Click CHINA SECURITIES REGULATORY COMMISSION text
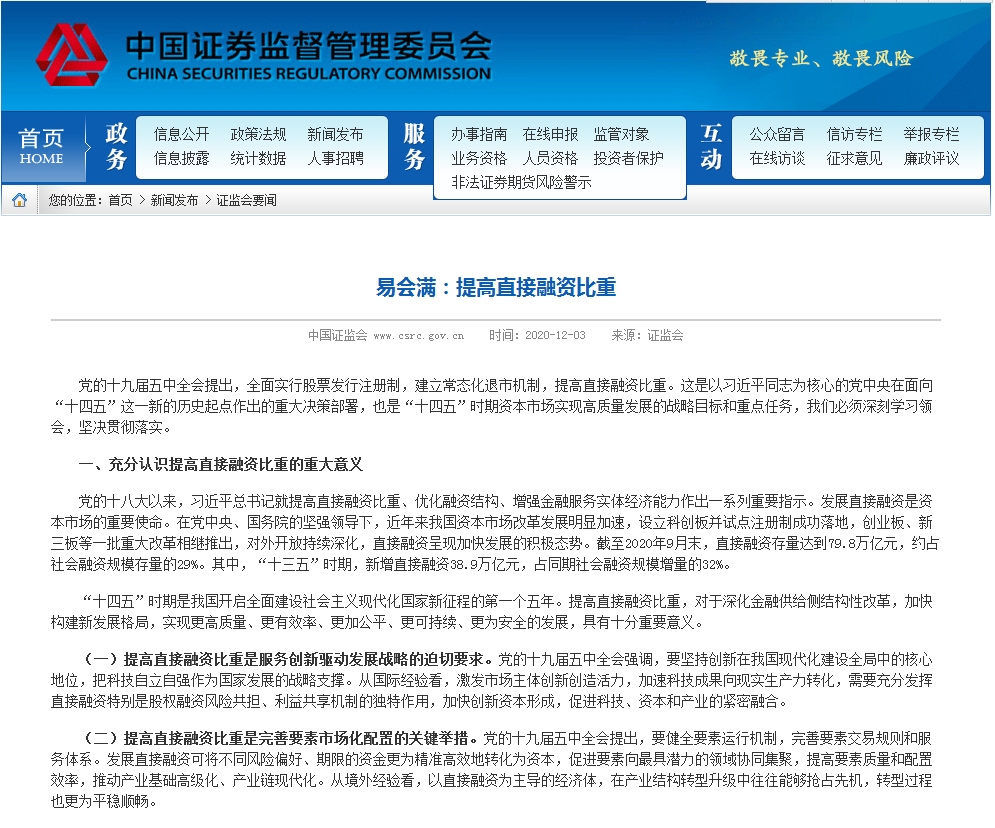The image size is (995, 828). tap(308, 74)
